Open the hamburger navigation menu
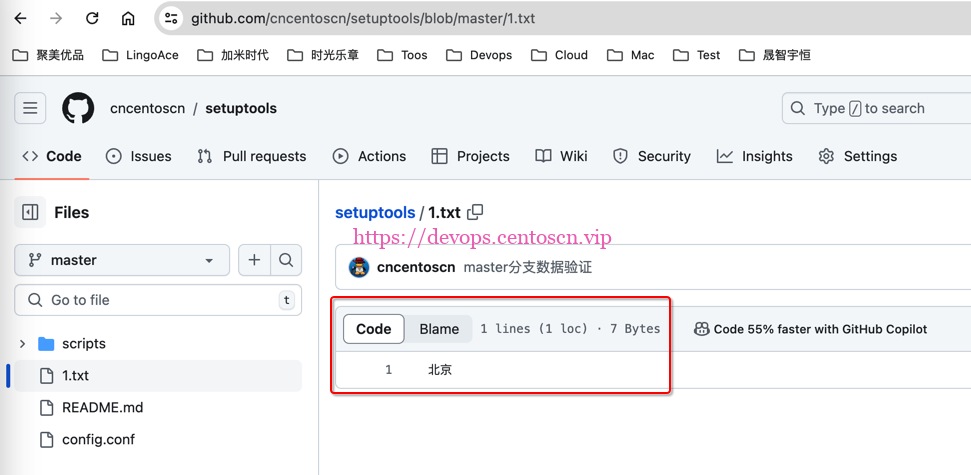This screenshot has width=971, height=475. [30, 108]
